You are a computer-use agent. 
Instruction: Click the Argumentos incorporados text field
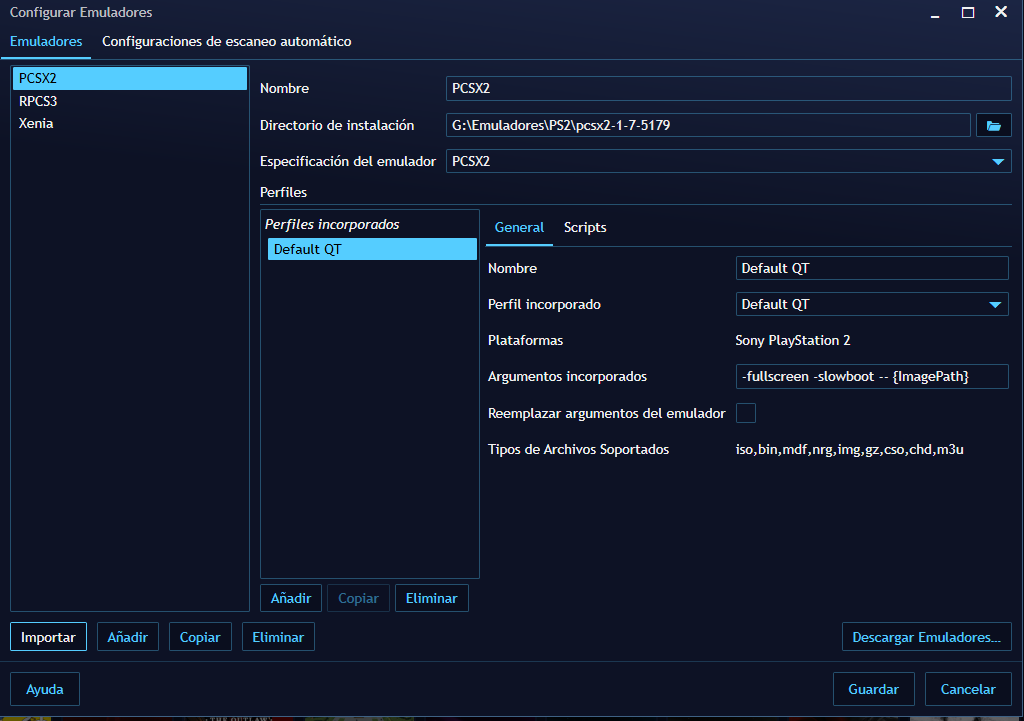click(871, 377)
